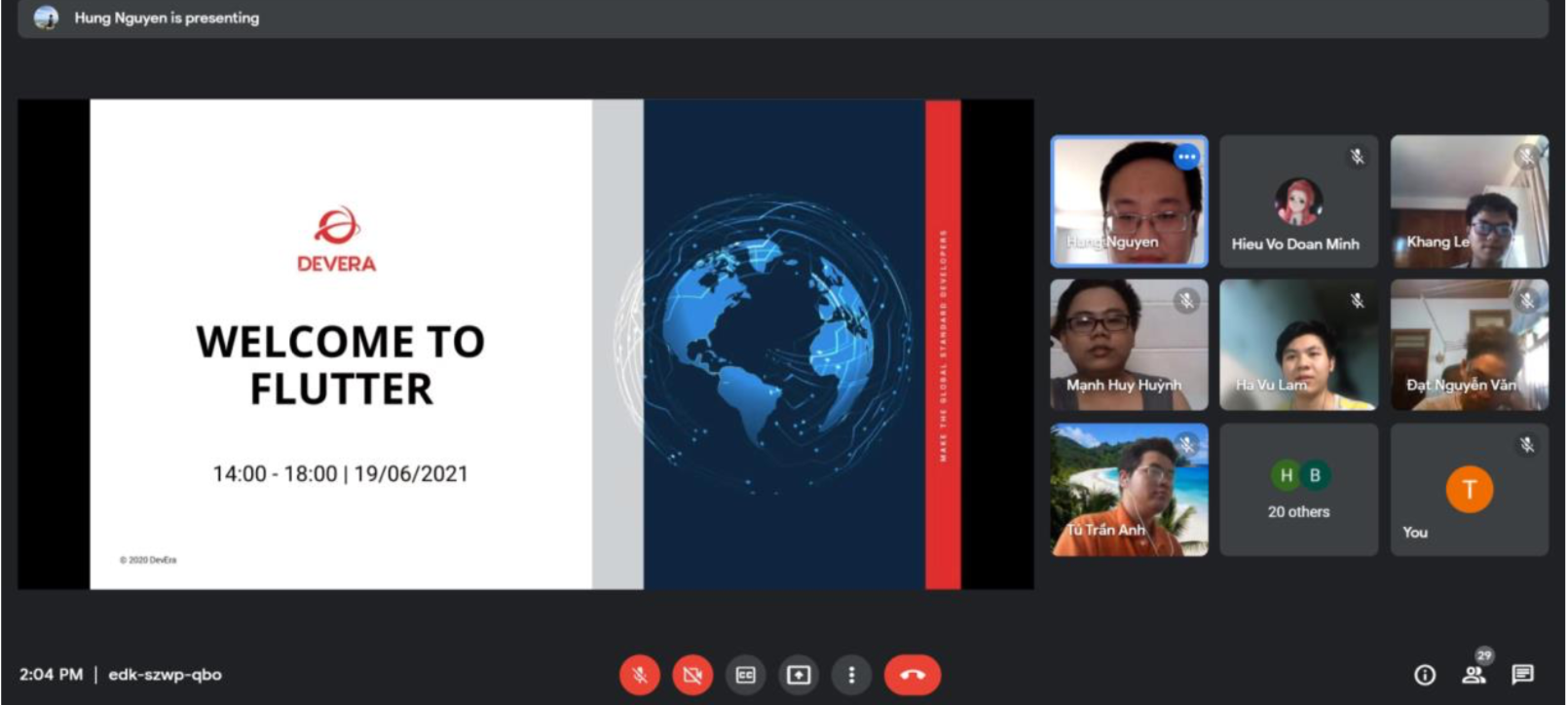Select Khang Le's video tile
1568x705 pixels.
point(1469,202)
